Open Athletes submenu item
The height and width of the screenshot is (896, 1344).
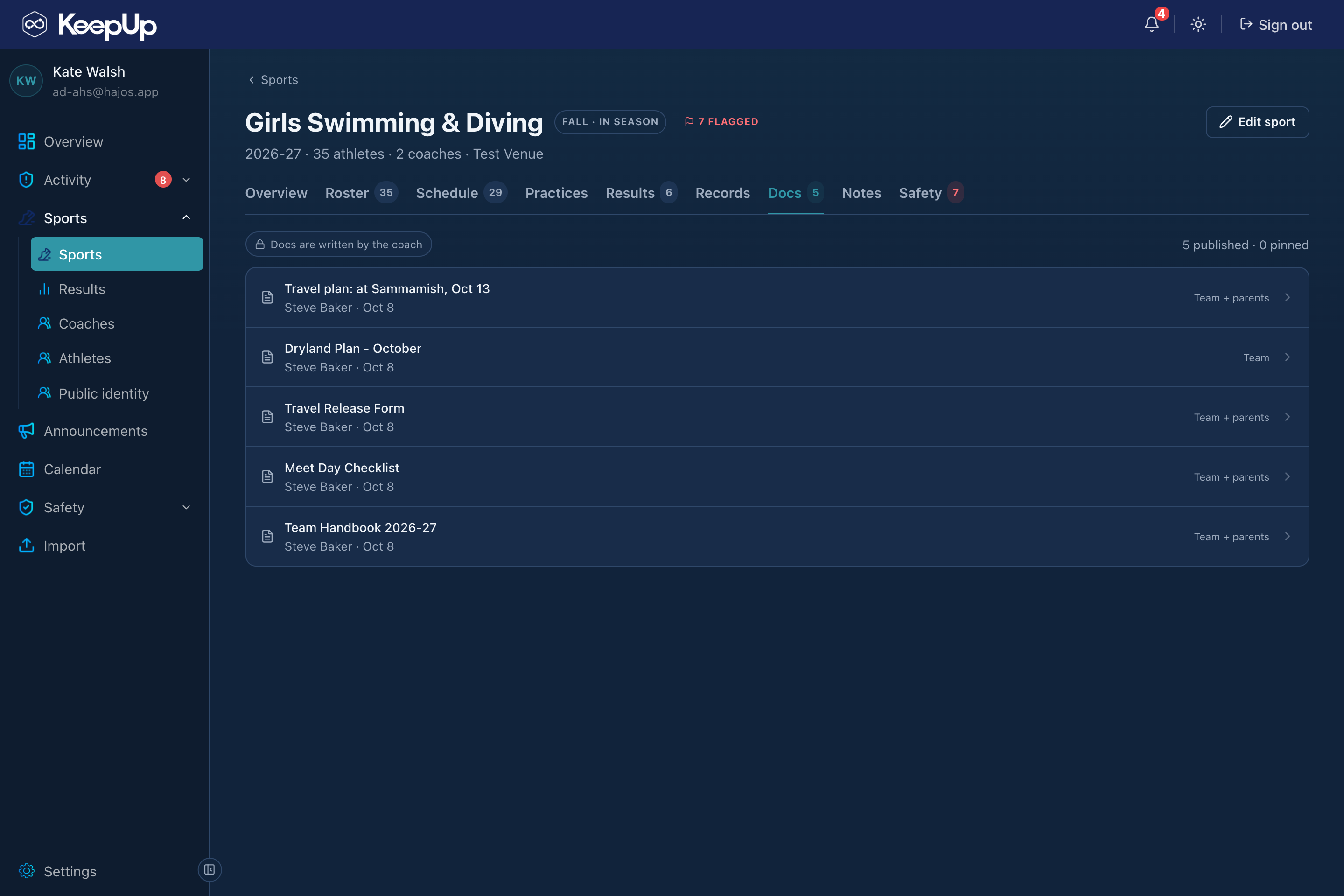[84, 358]
